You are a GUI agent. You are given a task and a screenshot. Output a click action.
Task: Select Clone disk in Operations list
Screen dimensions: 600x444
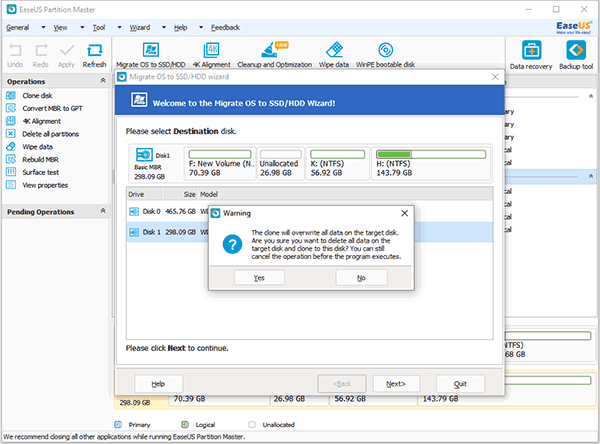(x=39, y=95)
